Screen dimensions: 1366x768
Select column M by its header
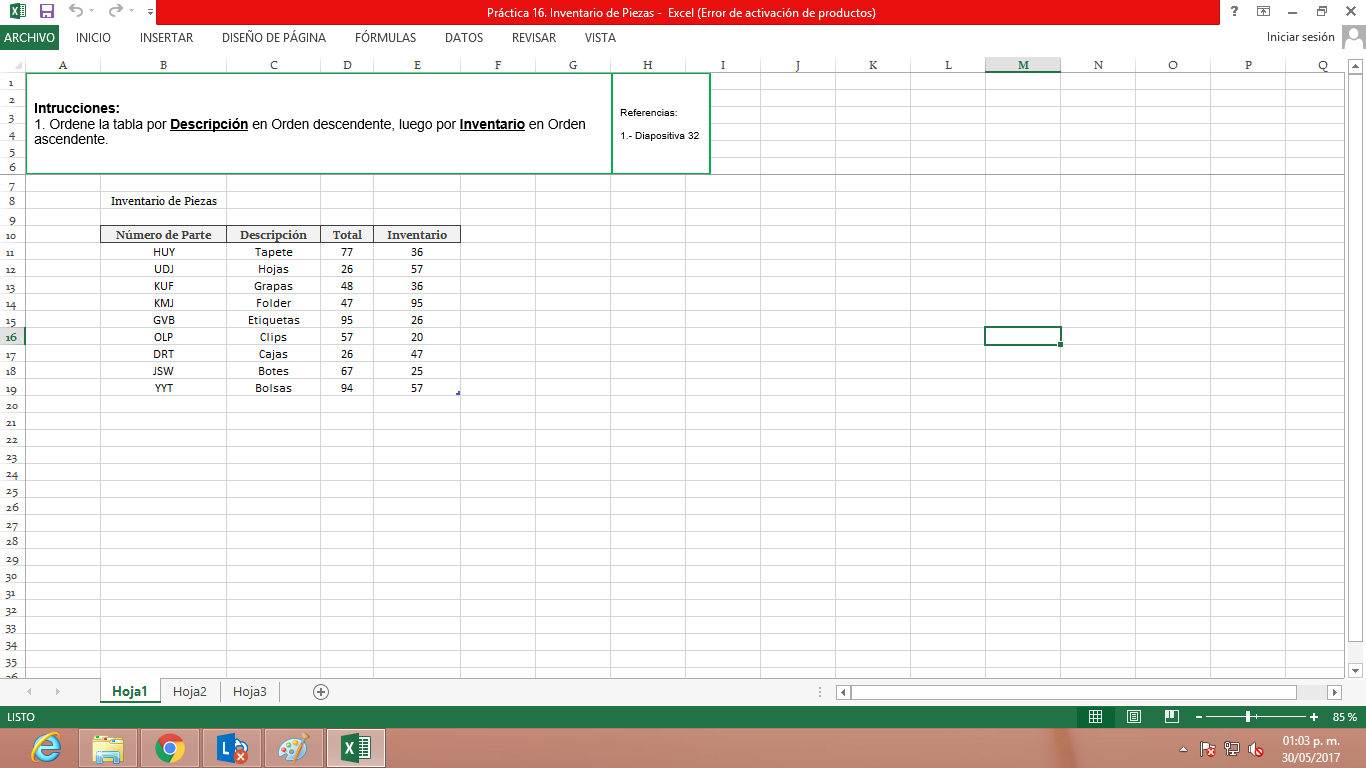1023,65
